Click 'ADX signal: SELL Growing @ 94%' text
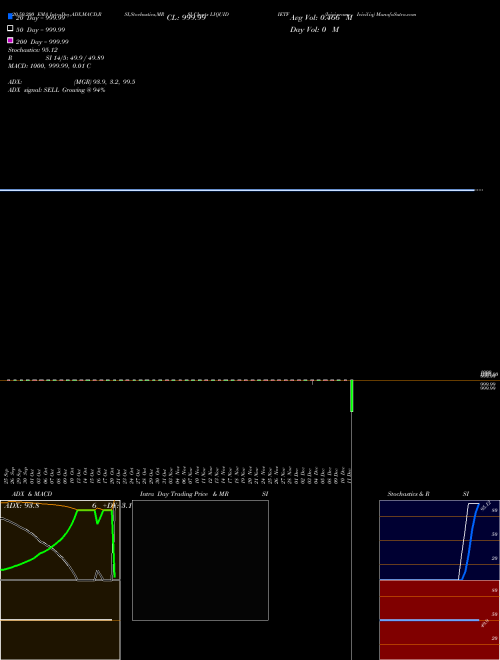The image size is (500, 660). click(x=56, y=90)
